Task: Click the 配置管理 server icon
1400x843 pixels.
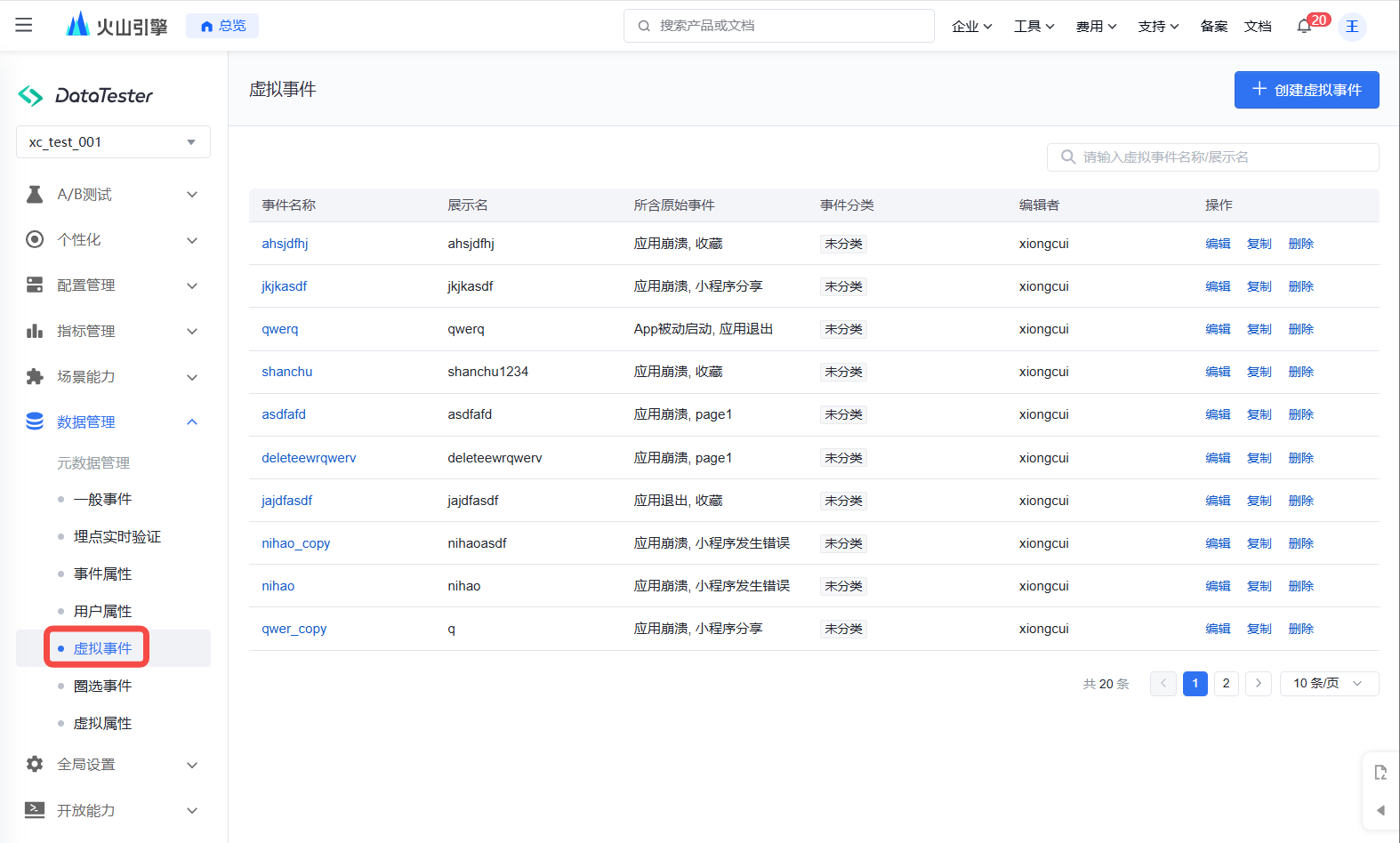Action: click(x=35, y=285)
